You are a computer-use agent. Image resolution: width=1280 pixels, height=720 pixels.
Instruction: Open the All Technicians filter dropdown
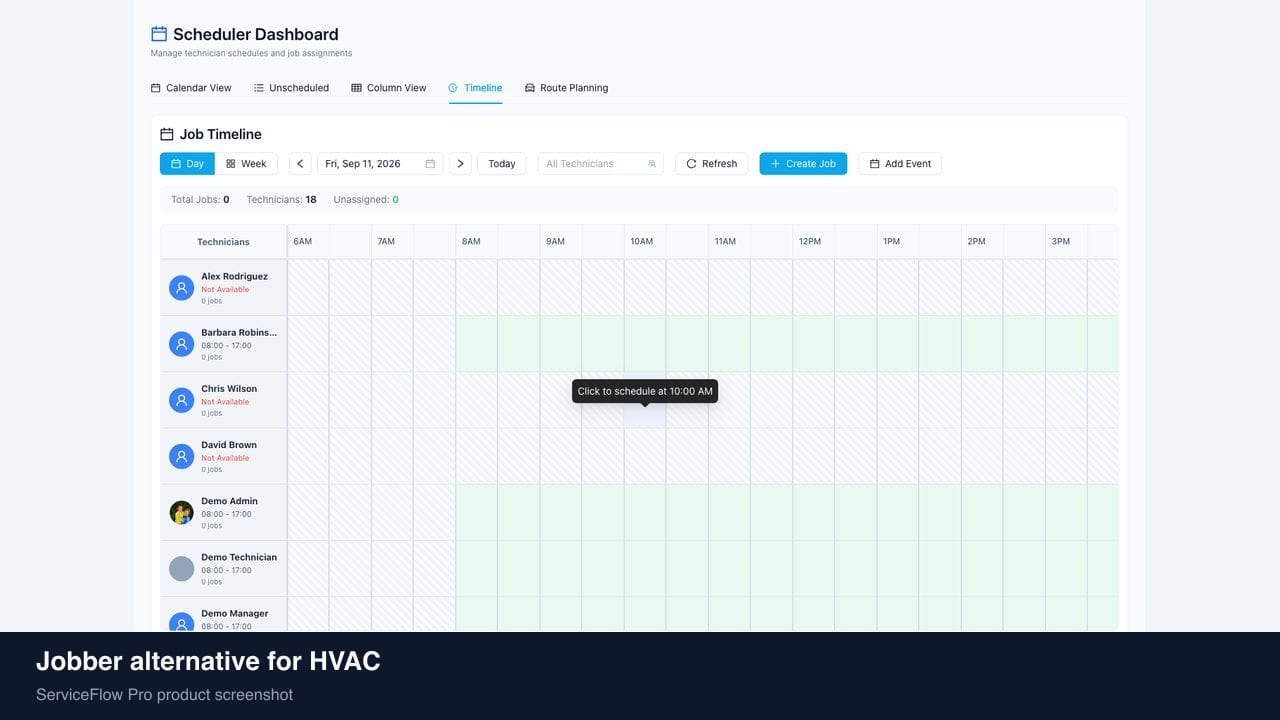tap(600, 164)
